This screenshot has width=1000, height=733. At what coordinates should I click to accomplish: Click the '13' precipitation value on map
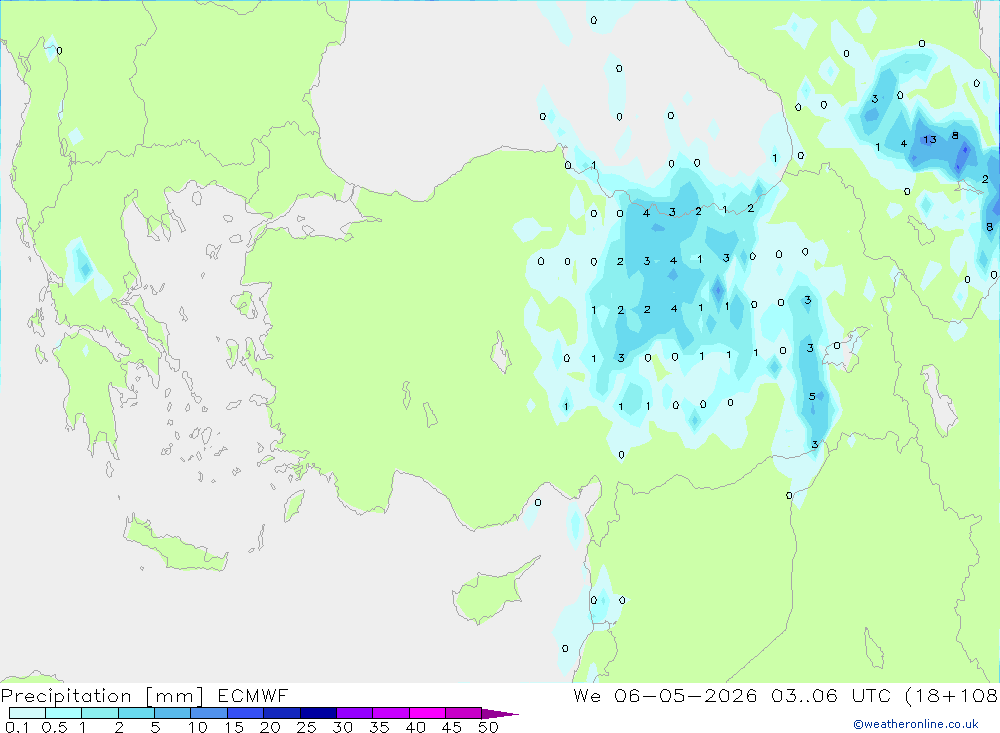(929, 140)
